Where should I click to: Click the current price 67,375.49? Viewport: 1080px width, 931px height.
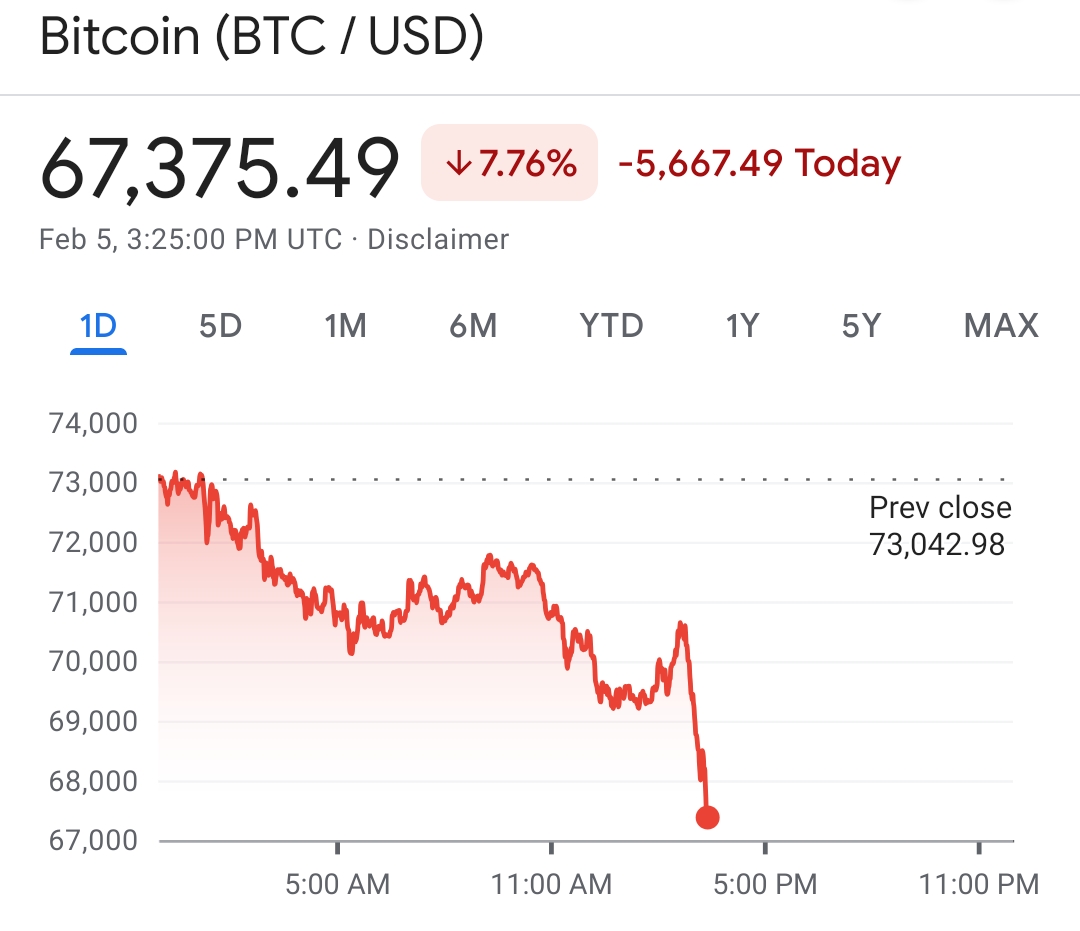point(220,166)
